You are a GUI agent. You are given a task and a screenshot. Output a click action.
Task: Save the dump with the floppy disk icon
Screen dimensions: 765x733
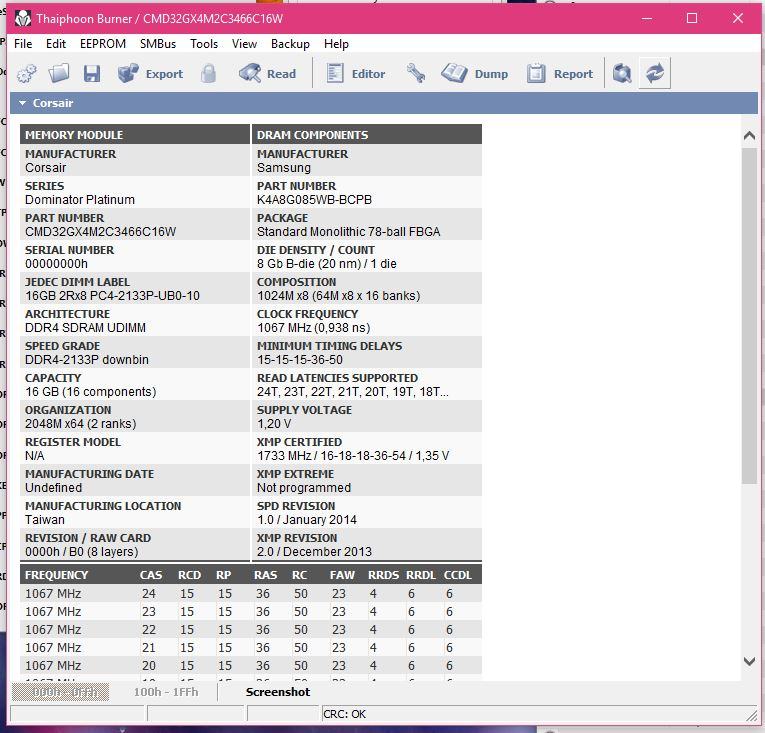point(91,74)
